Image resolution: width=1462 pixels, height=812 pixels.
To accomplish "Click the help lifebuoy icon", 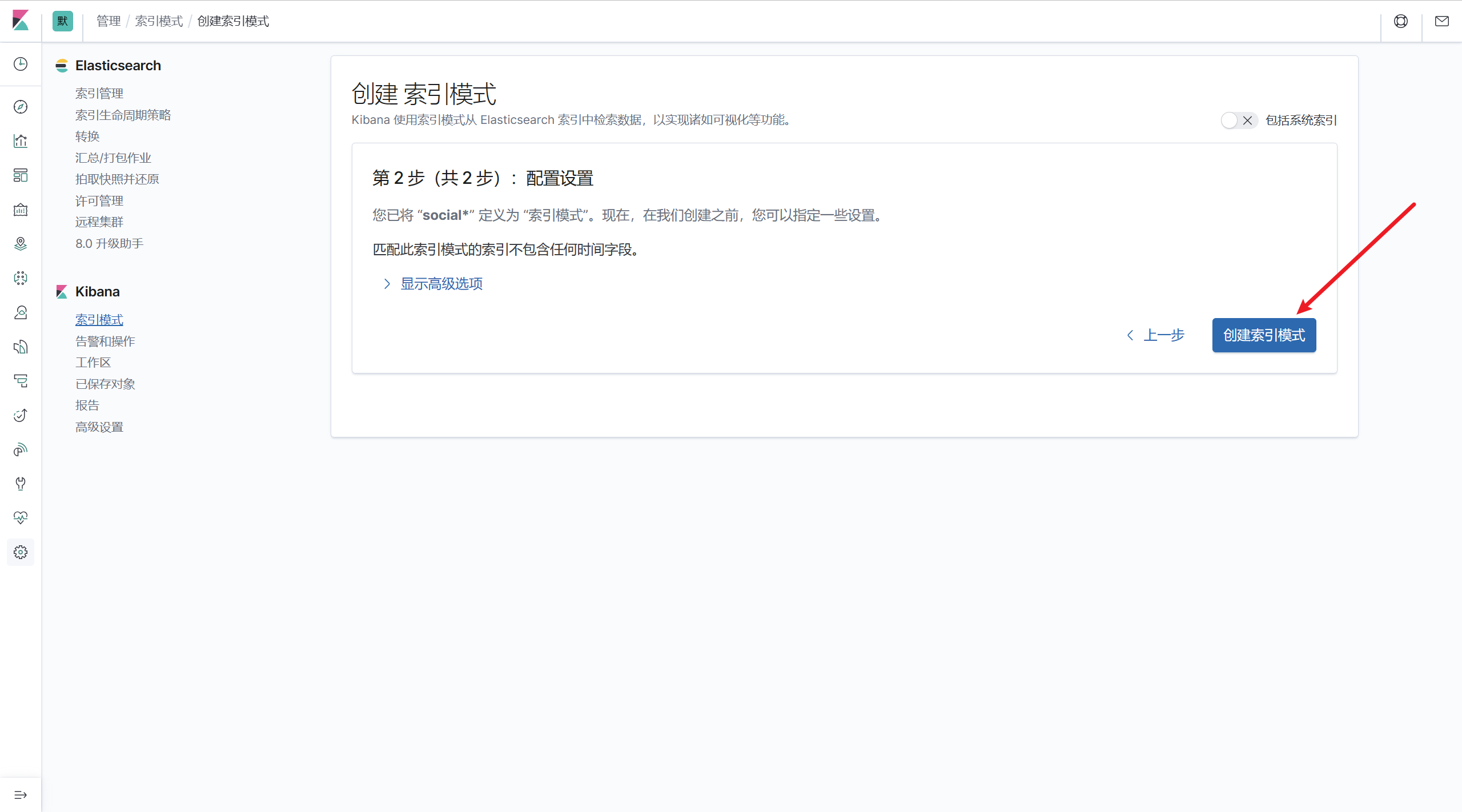I will click(x=1401, y=21).
